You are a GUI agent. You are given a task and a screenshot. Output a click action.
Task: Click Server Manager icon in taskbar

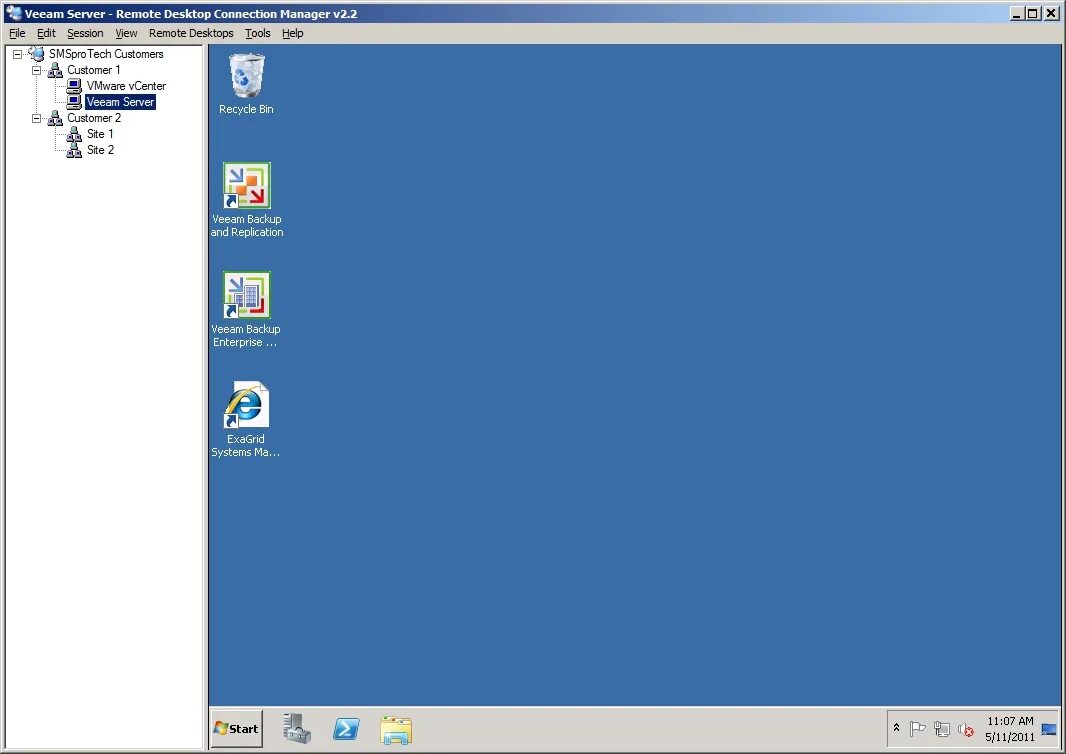coord(297,729)
